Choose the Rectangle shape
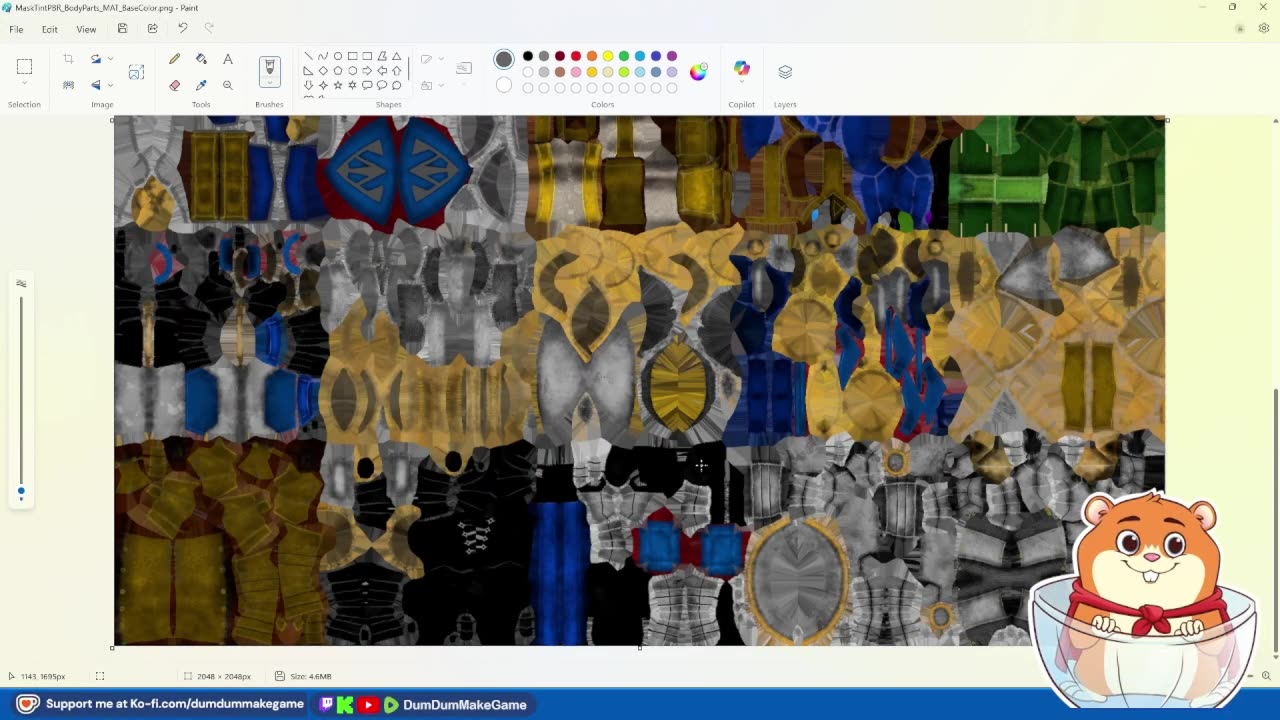 [353, 56]
